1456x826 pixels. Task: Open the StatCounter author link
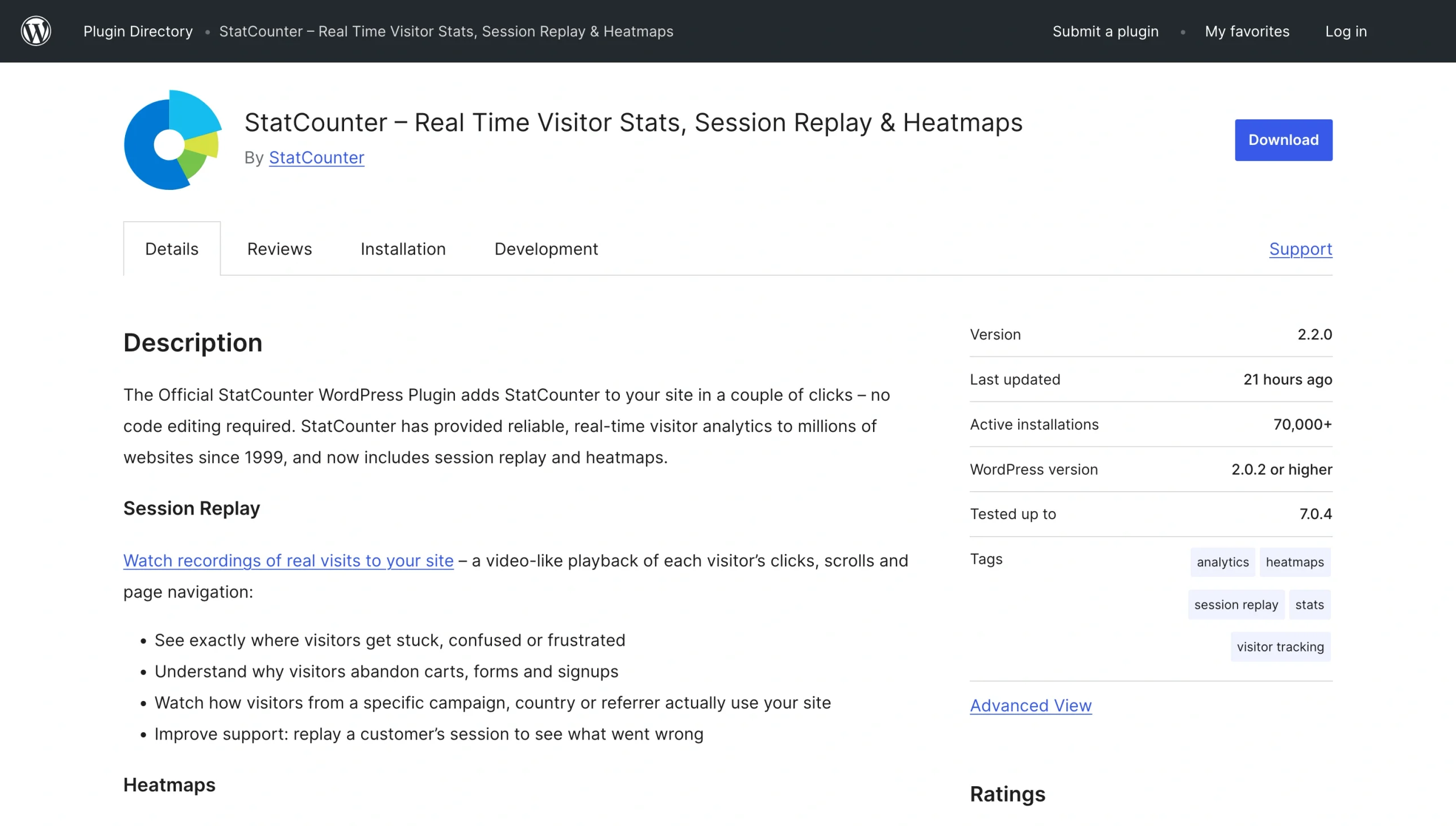pyautogui.click(x=316, y=157)
